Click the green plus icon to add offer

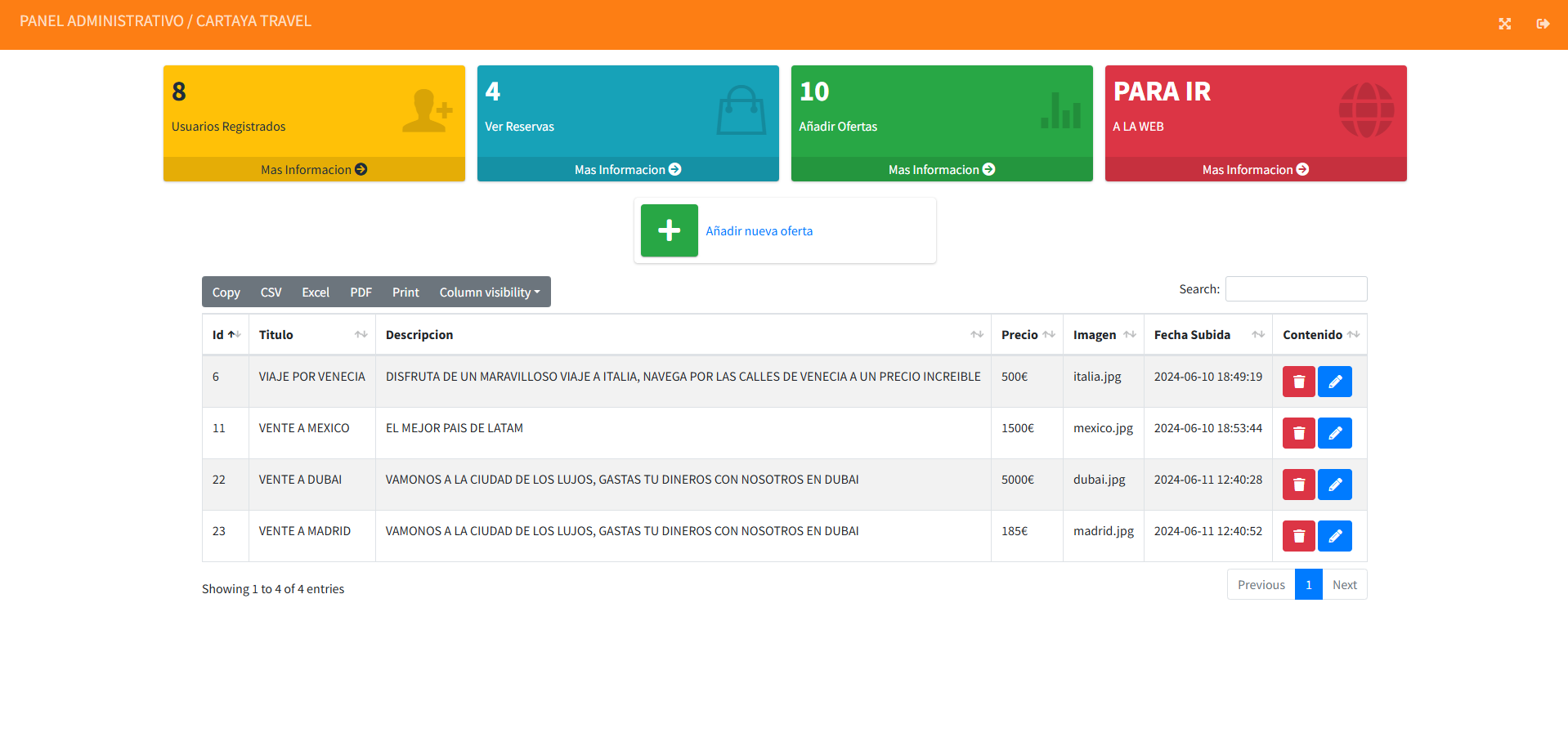669,230
